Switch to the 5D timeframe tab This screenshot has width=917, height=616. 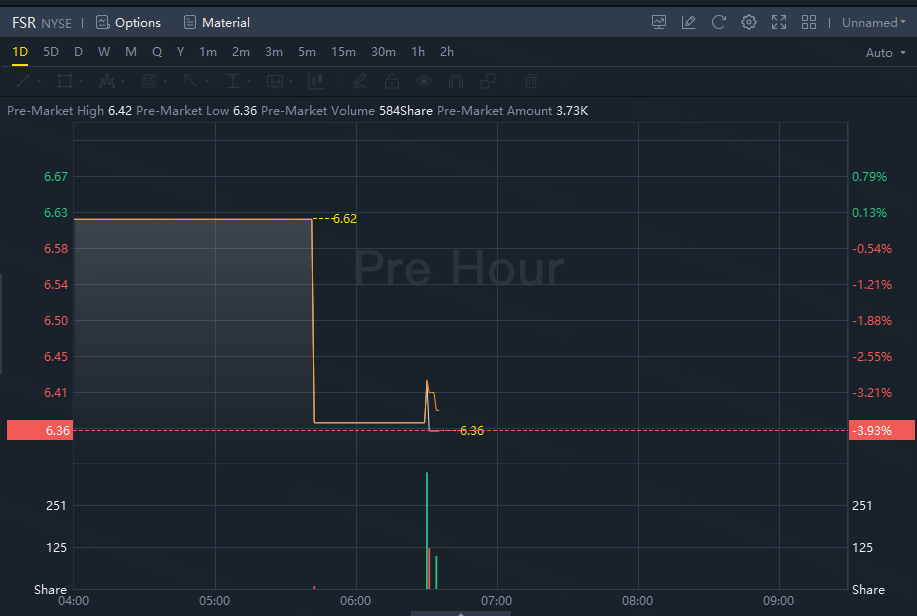pos(51,51)
